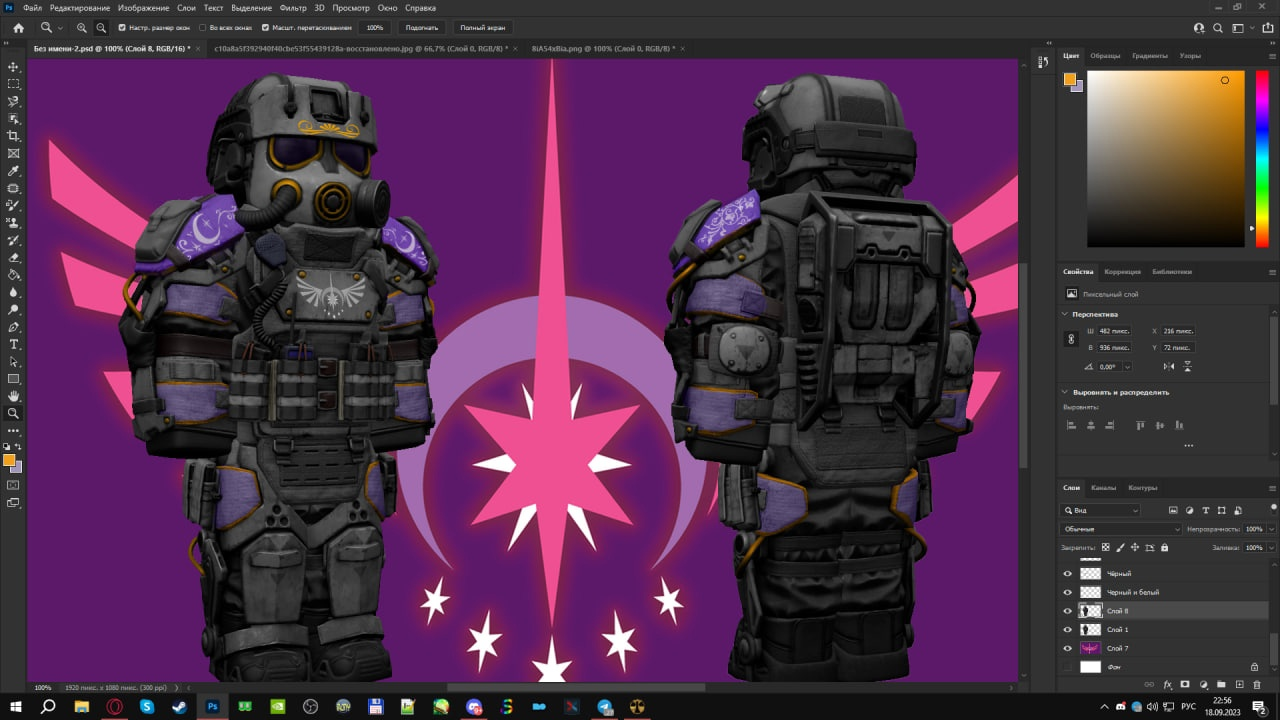The height and width of the screenshot is (720, 1280).
Task: Select the Eyedropper tool
Action: [x=13, y=171]
